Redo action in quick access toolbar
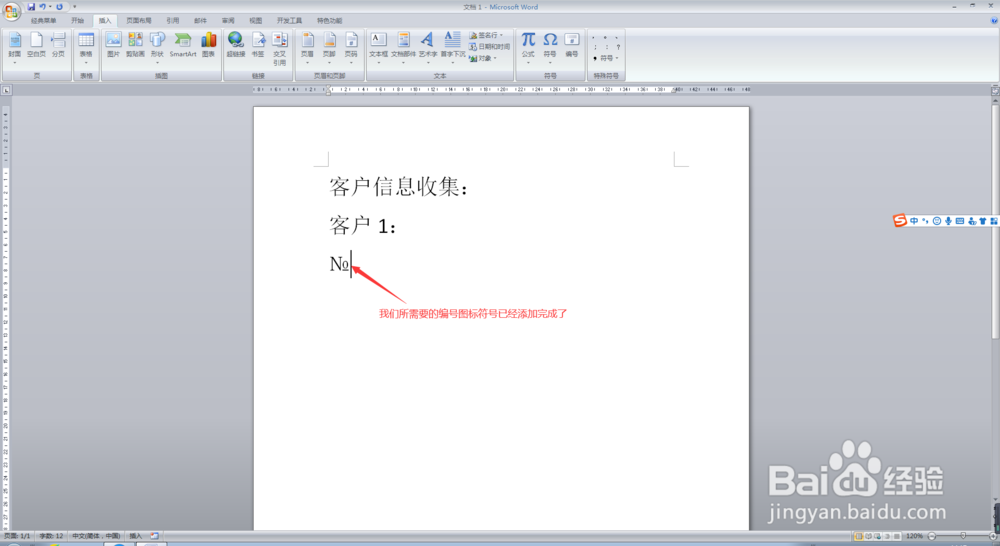 59,6
